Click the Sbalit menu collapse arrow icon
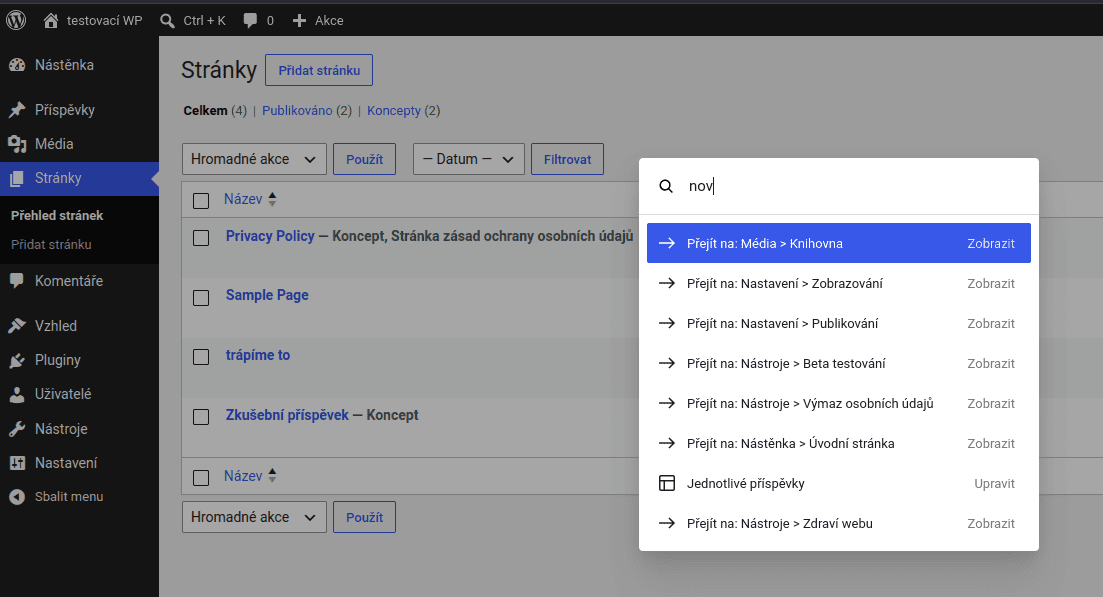 coord(17,496)
